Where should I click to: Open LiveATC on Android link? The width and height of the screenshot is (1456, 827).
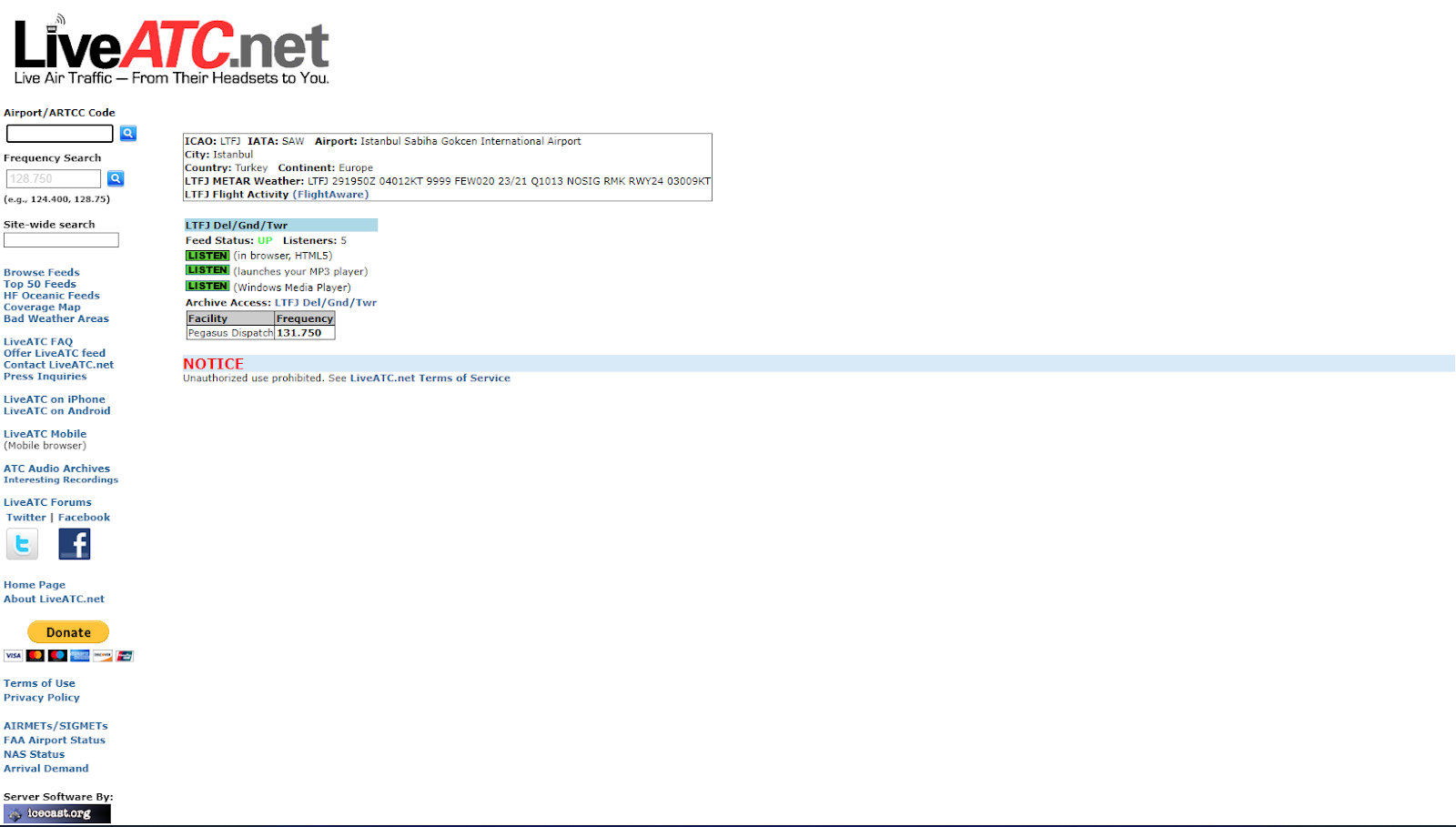coord(57,411)
